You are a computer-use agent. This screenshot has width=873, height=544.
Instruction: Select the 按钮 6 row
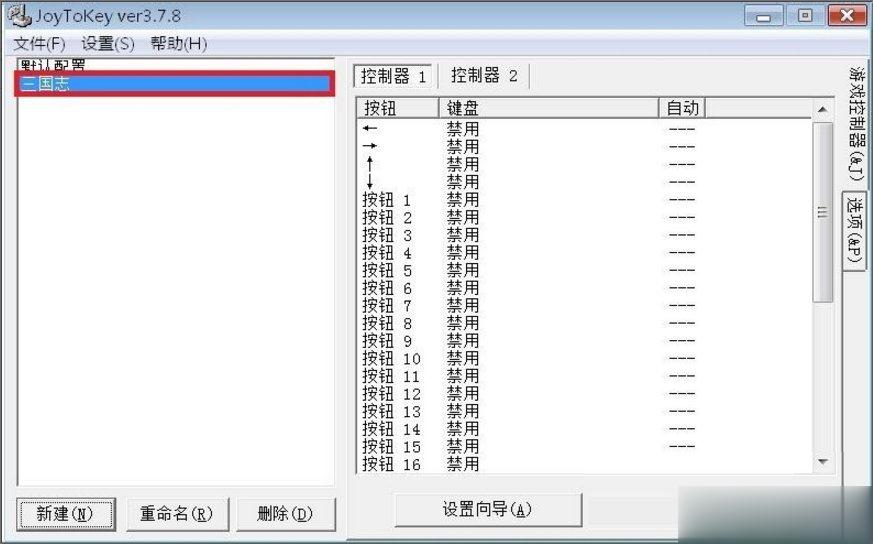583,288
